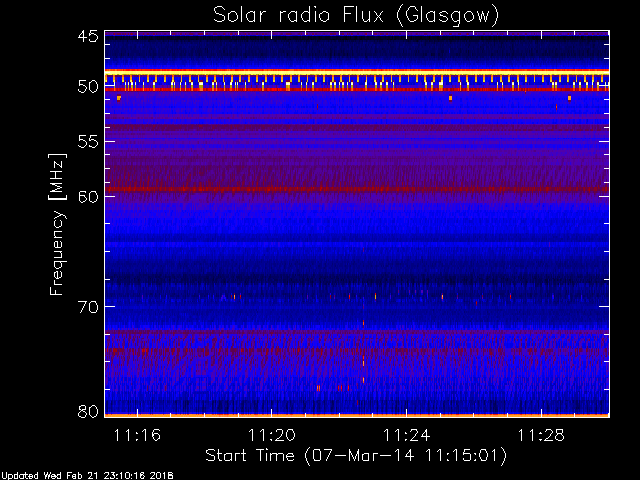Click the 80 frequency tick label
The width and height of the screenshot is (640, 480).
88,411
